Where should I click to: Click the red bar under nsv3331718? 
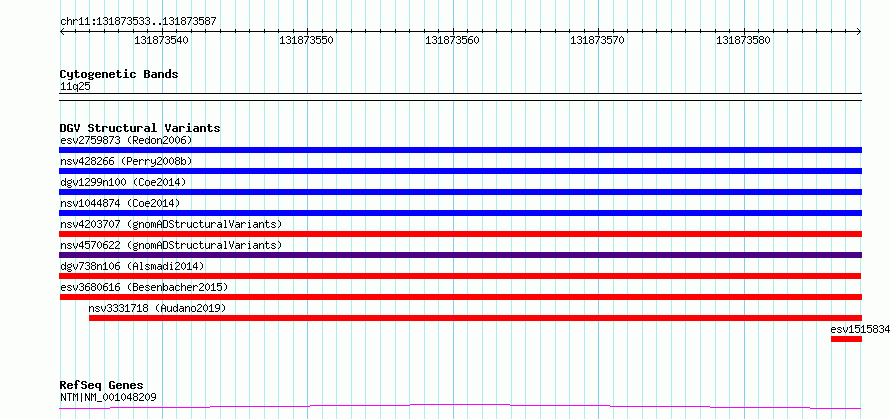(x=476, y=318)
